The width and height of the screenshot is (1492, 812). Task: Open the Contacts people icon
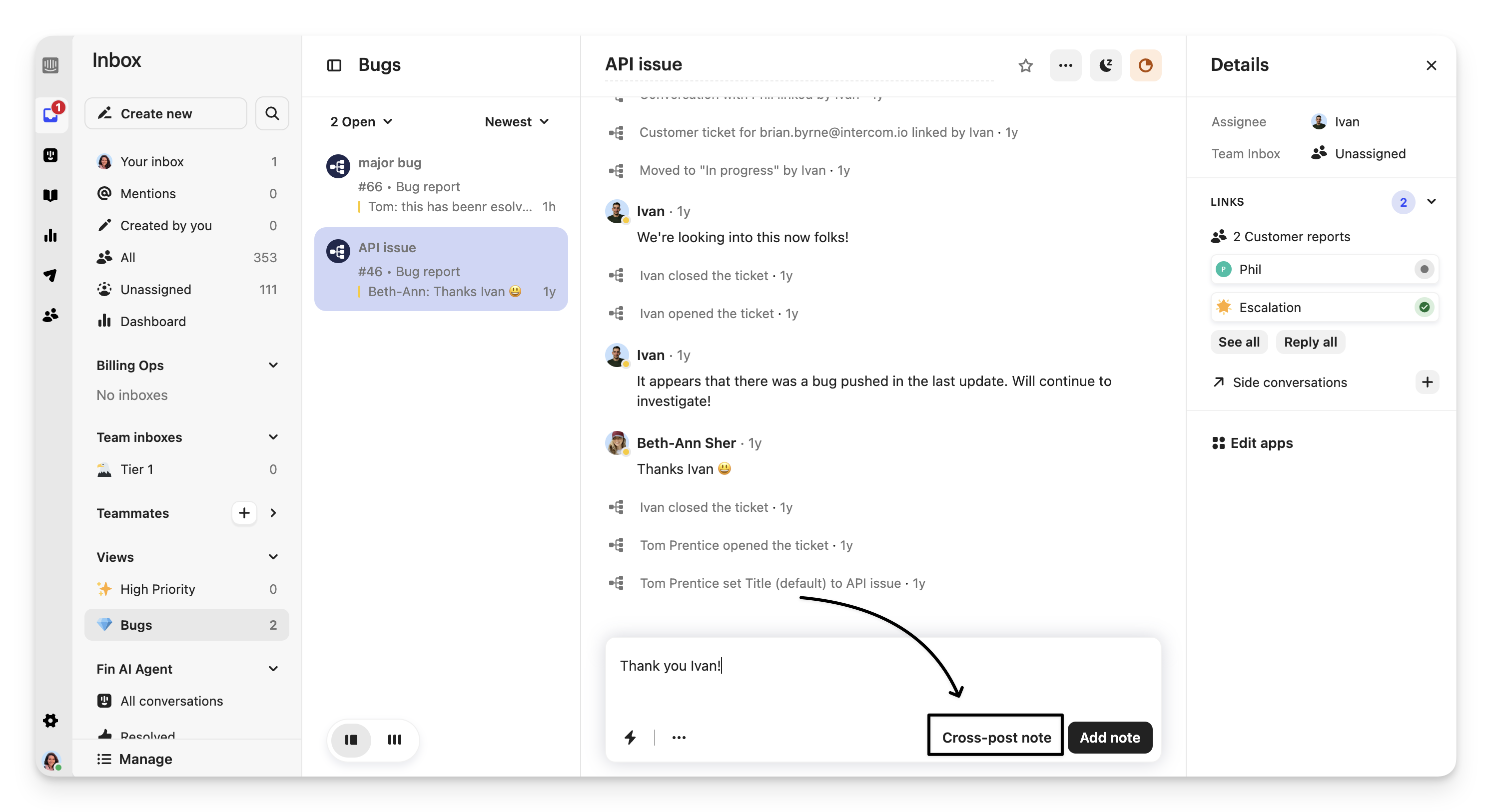pos(50,315)
